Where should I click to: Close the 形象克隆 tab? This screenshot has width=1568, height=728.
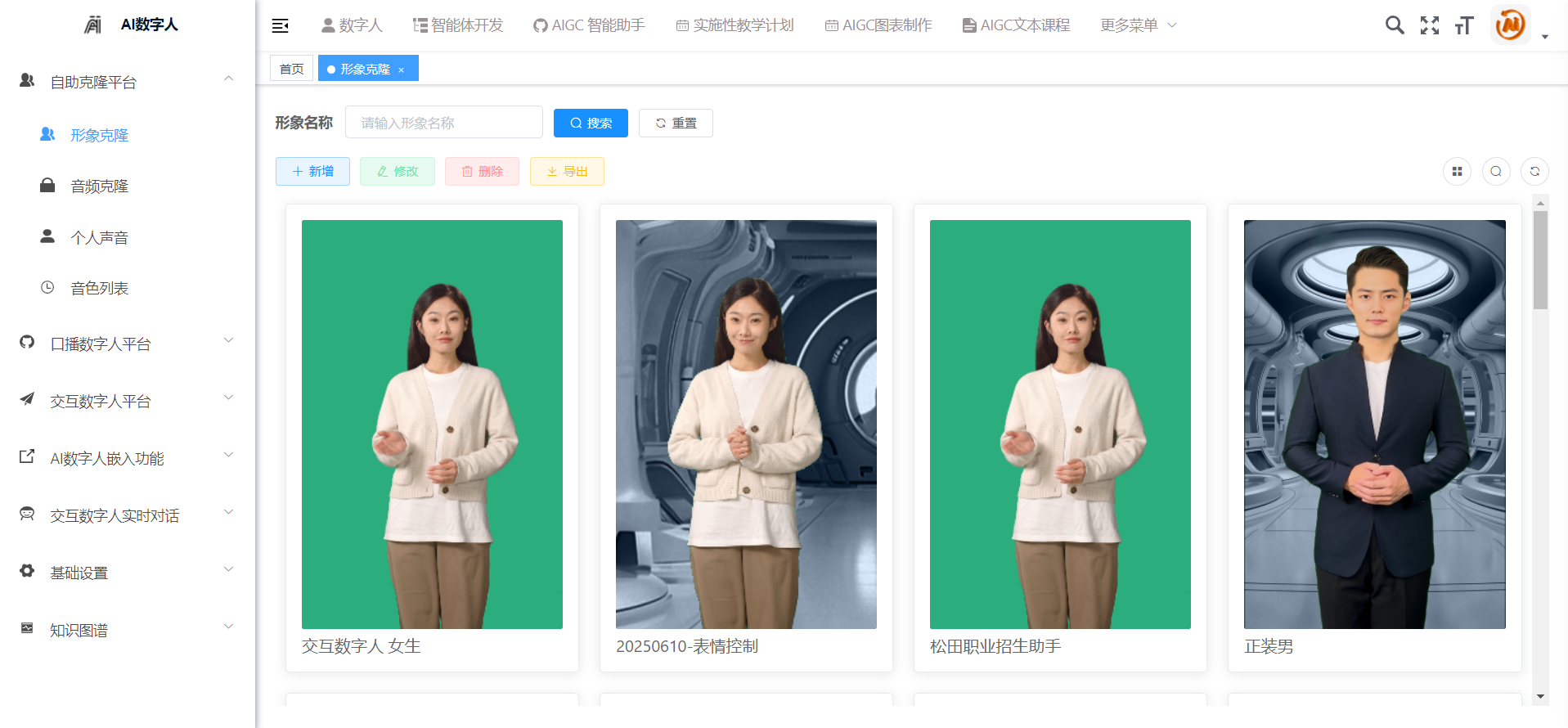(x=402, y=70)
